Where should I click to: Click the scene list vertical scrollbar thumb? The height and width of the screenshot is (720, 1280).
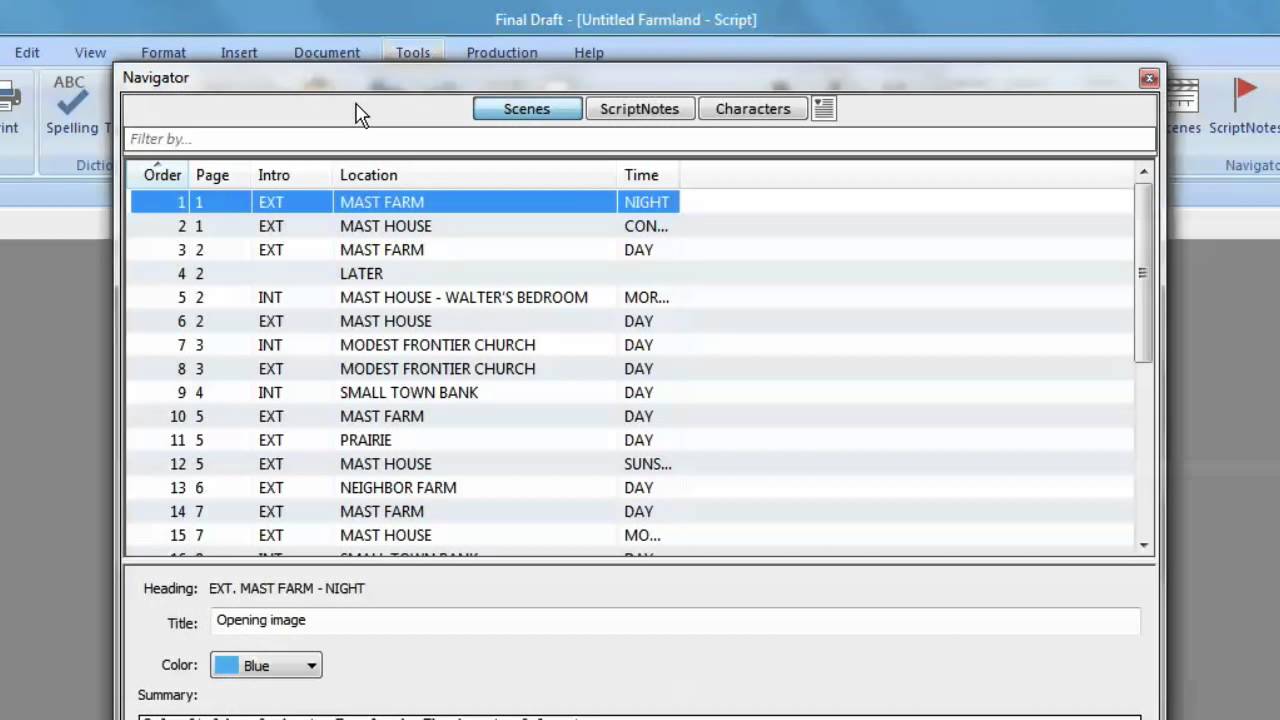coord(1143,272)
